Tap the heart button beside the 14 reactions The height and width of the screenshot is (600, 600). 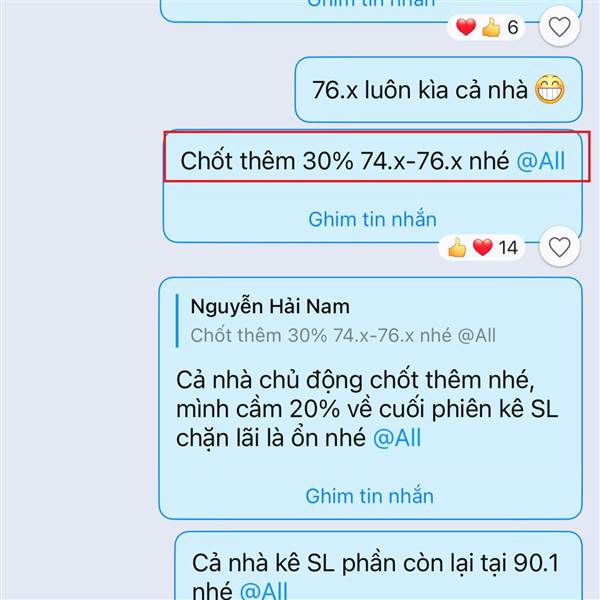pos(559,247)
